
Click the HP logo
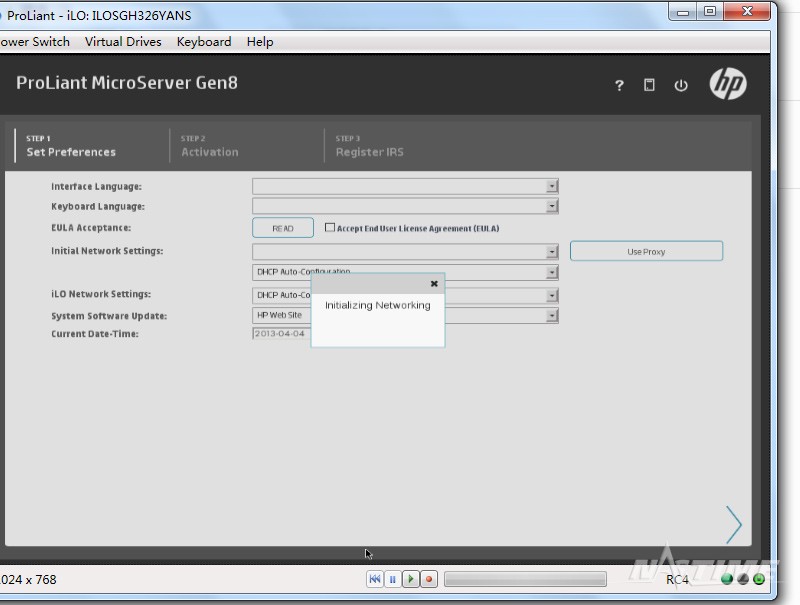(x=728, y=84)
